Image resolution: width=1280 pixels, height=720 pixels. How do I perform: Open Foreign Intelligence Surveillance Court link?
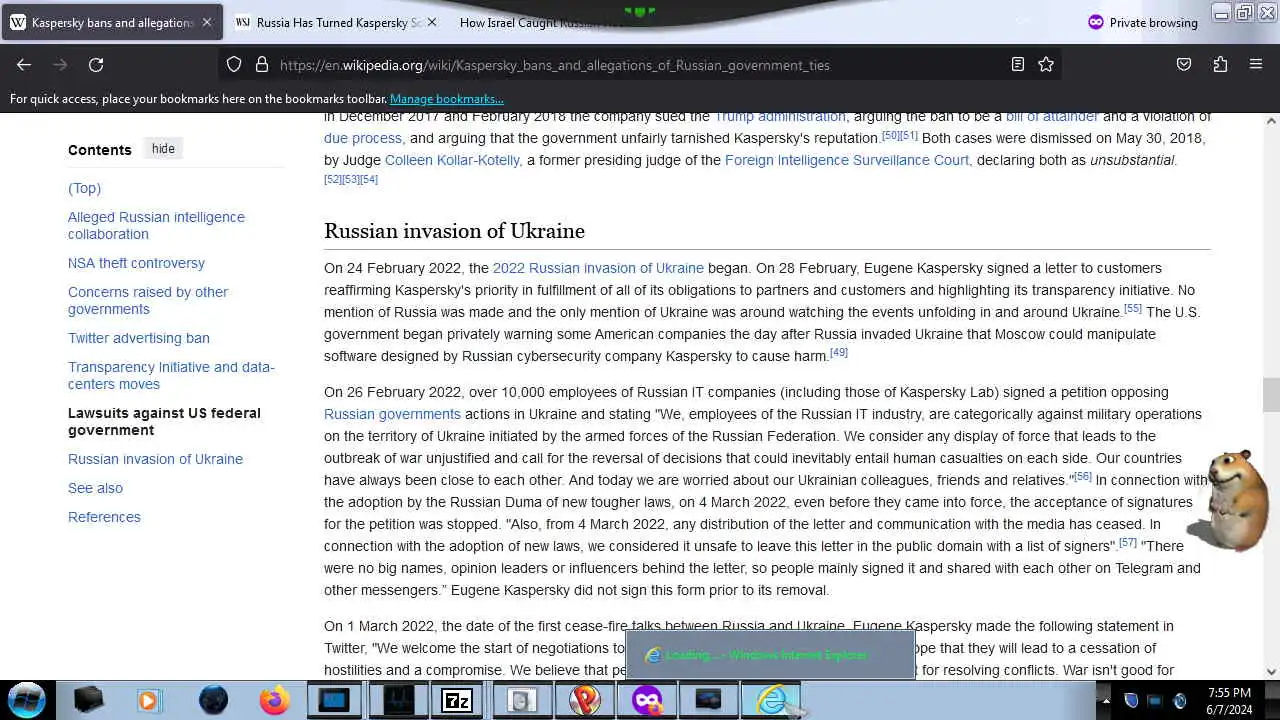point(847,160)
